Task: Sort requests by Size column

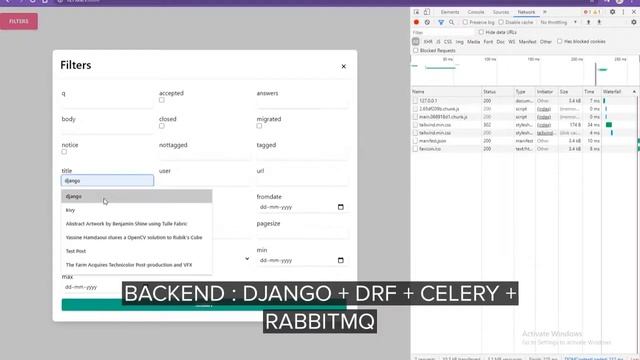Action: point(570,92)
